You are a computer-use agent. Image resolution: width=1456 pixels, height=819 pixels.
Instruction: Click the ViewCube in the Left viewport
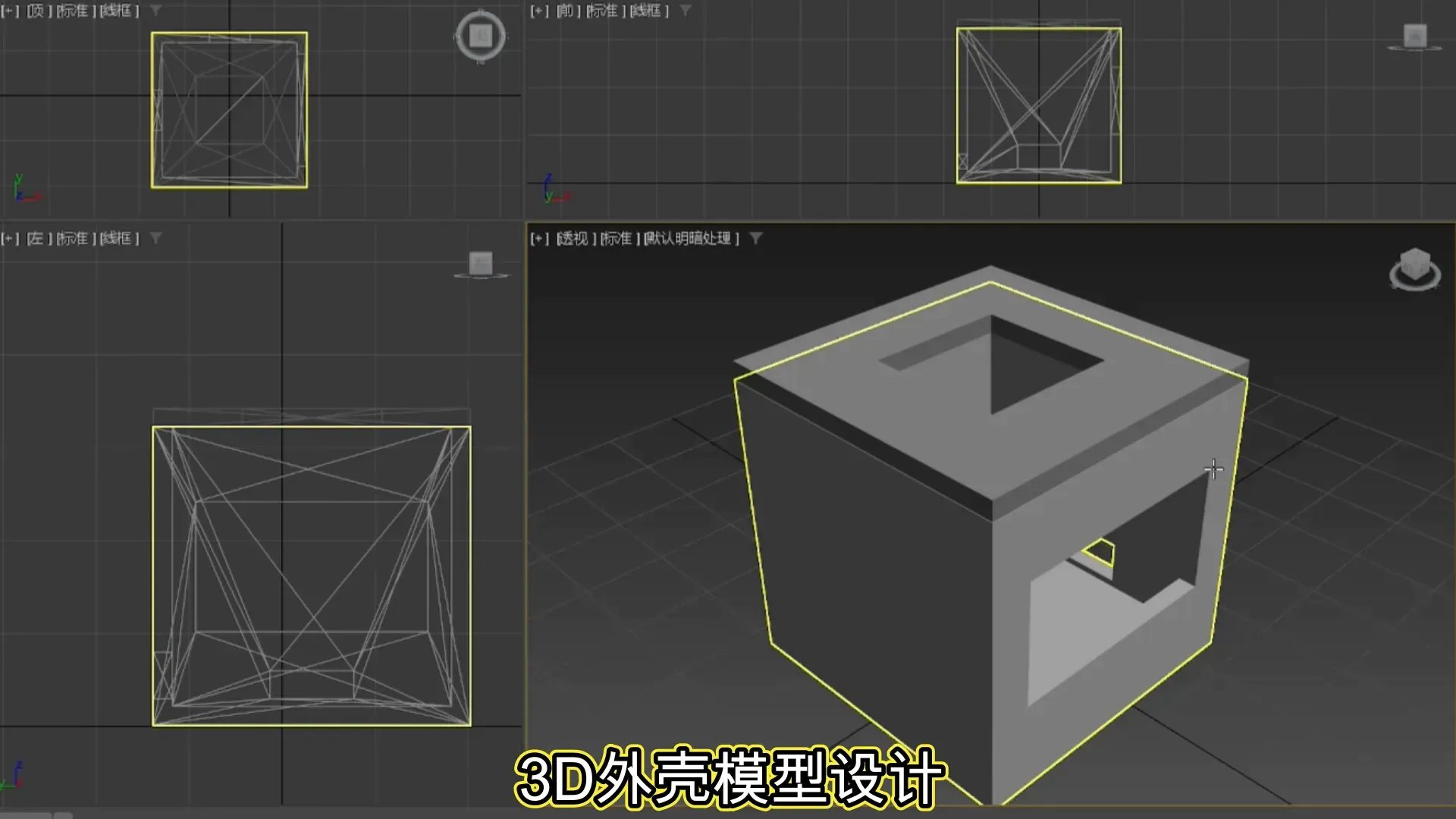[481, 265]
